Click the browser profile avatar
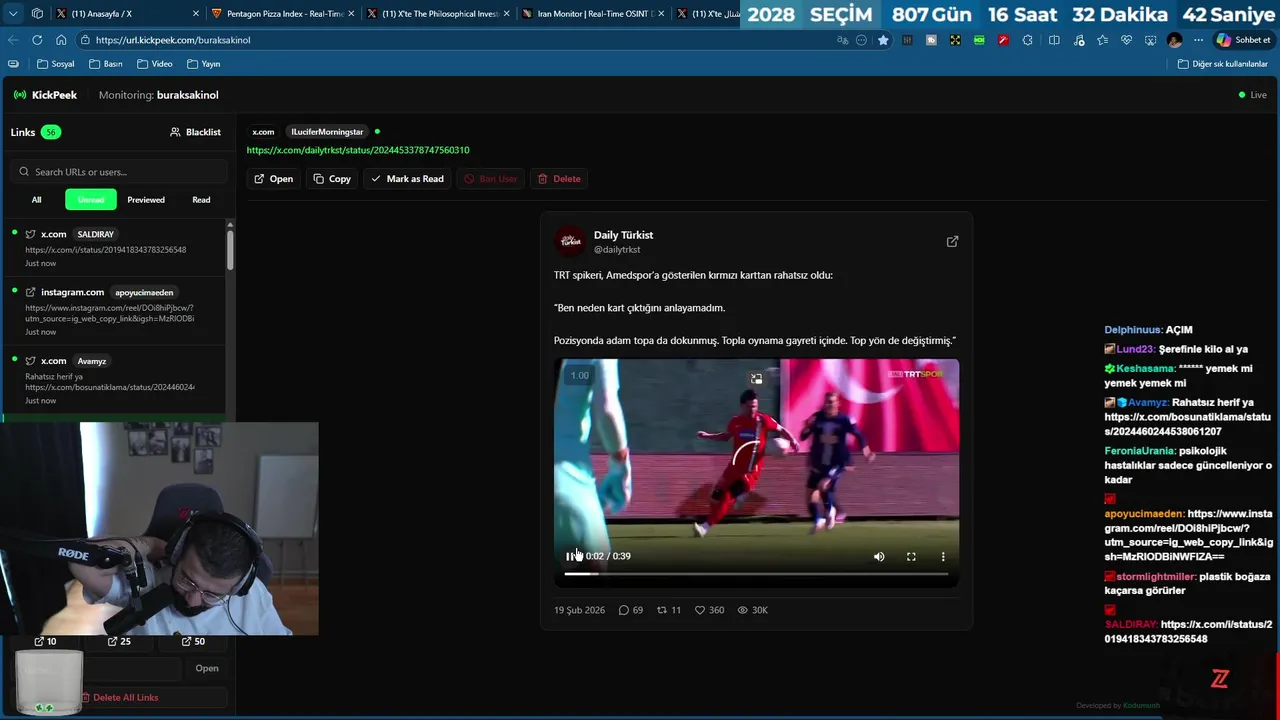Viewport: 1280px width, 720px height. [x=1174, y=40]
